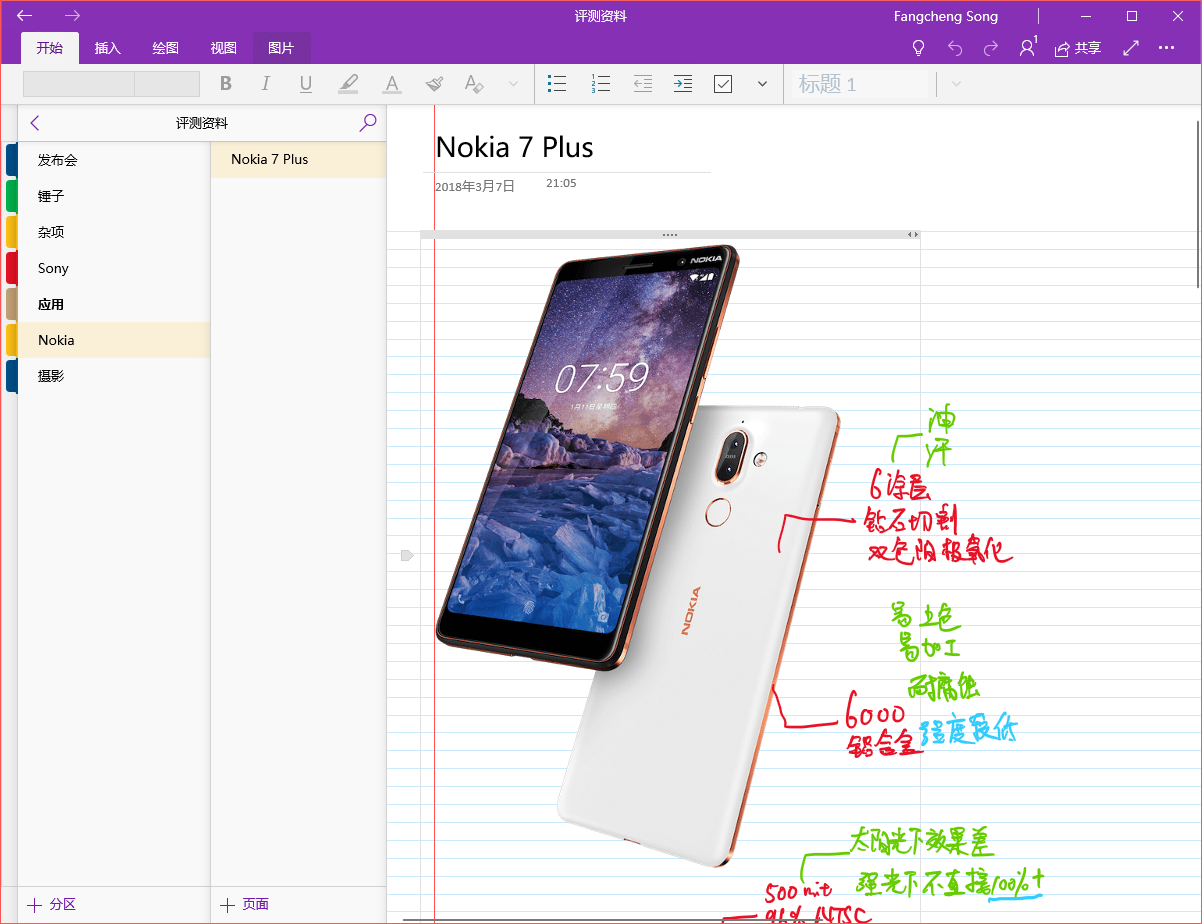The height and width of the screenshot is (924, 1202).
Task: Apply the text highlight color
Action: coord(348,84)
